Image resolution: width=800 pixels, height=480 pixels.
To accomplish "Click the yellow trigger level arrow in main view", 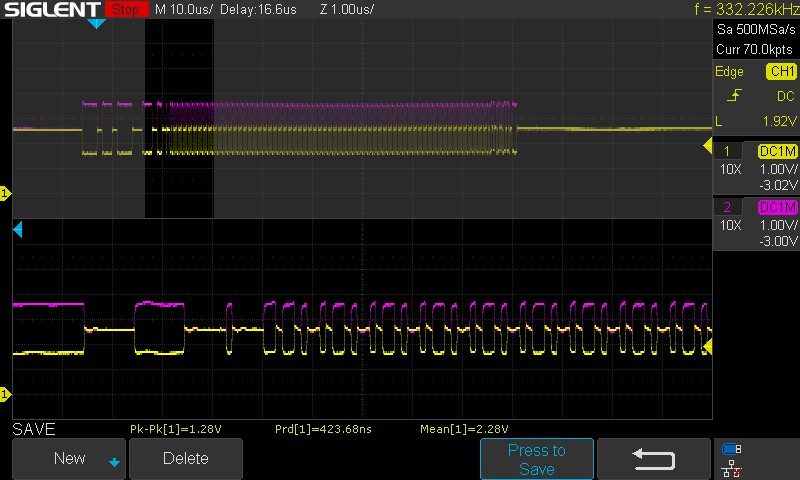I will click(x=708, y=146).
